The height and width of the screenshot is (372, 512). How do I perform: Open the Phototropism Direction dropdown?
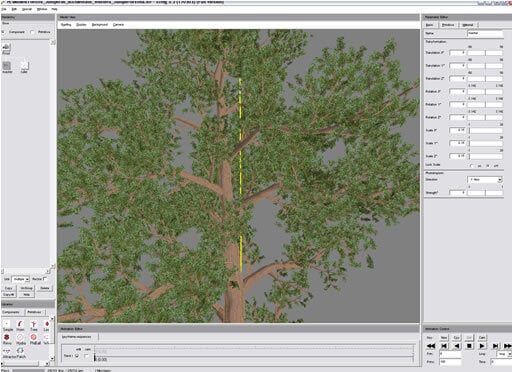coord(484,180)
